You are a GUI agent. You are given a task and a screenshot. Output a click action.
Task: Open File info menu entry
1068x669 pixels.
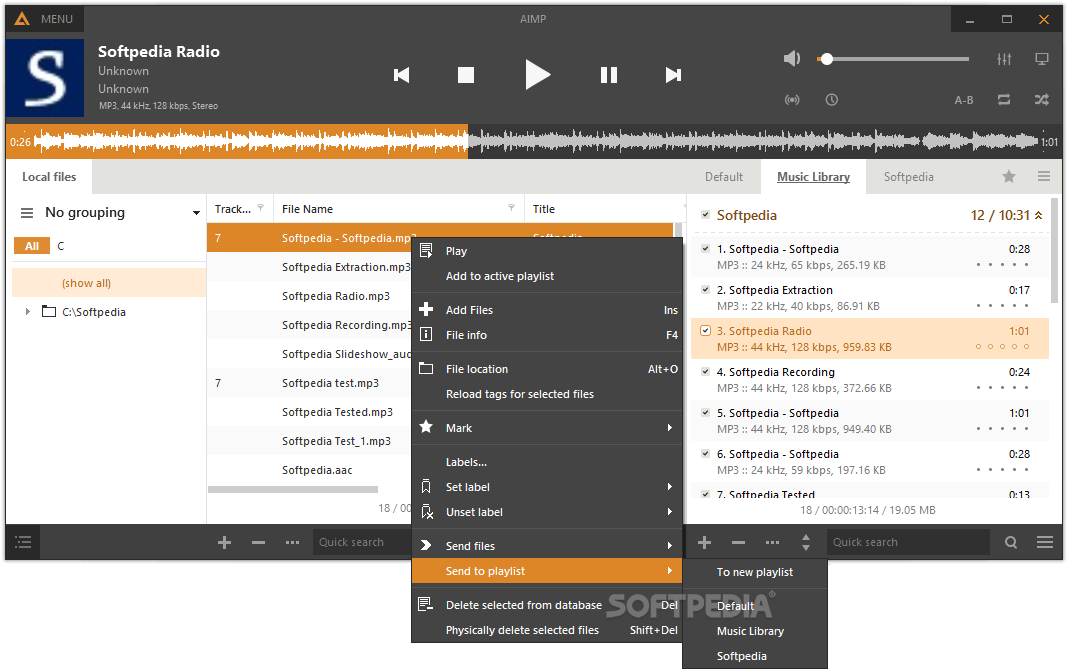pyautogui.click(x=547, y=335)
